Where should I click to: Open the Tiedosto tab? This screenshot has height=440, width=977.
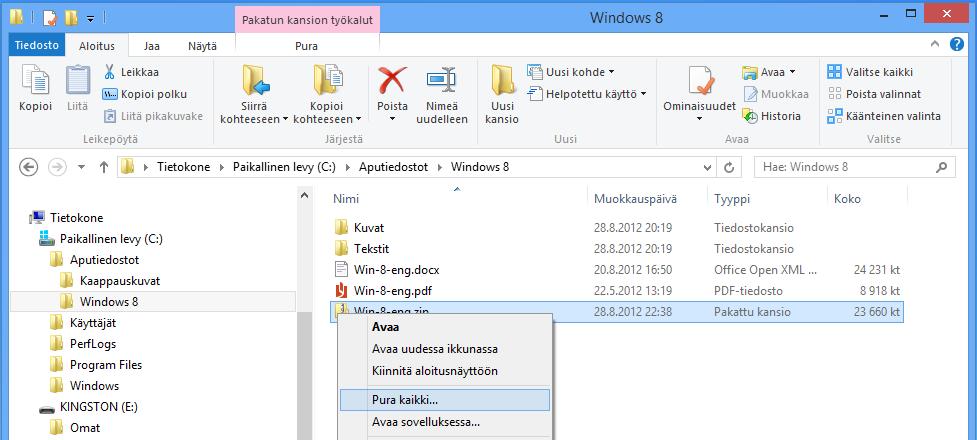click(x=37, y=45)
